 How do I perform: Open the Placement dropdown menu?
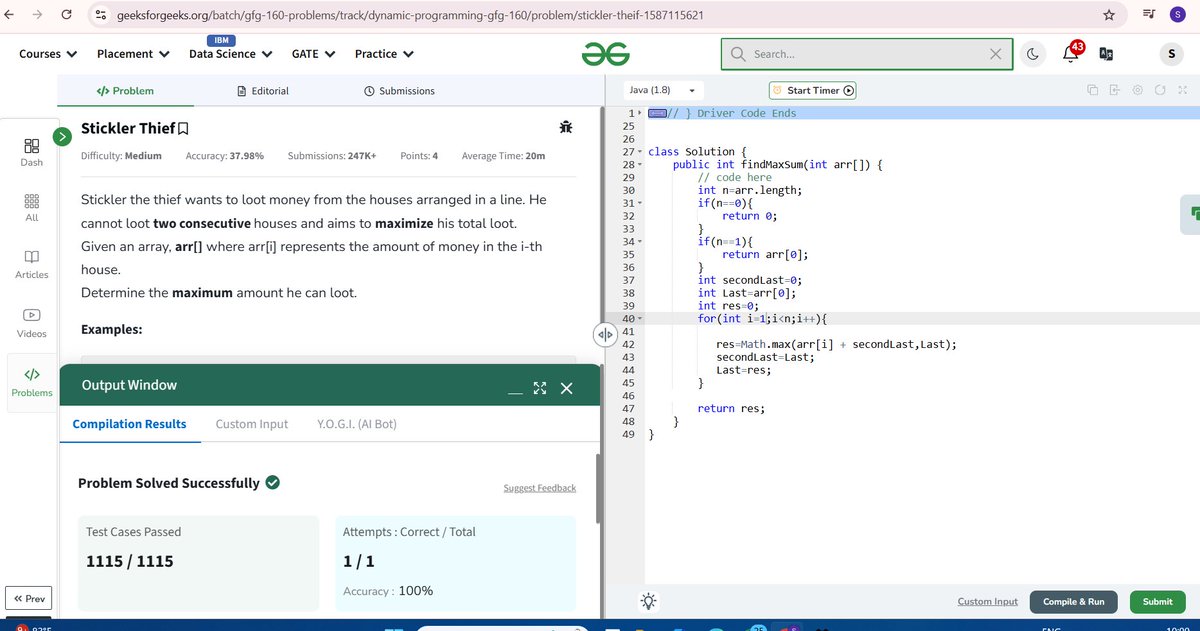(133, 54)
